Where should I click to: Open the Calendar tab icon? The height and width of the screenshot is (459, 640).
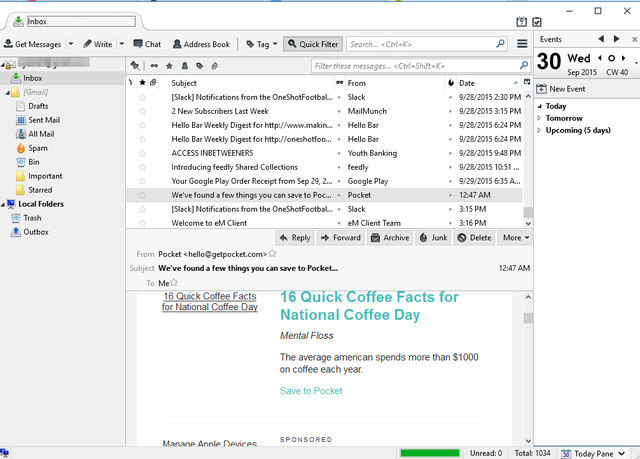(x=522, y=22)
